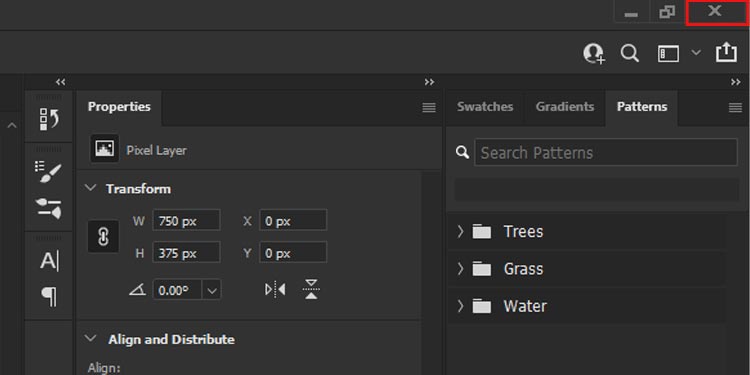
Task: Collapse the Patterns panel dock arrows
Action: pos(736,82)
